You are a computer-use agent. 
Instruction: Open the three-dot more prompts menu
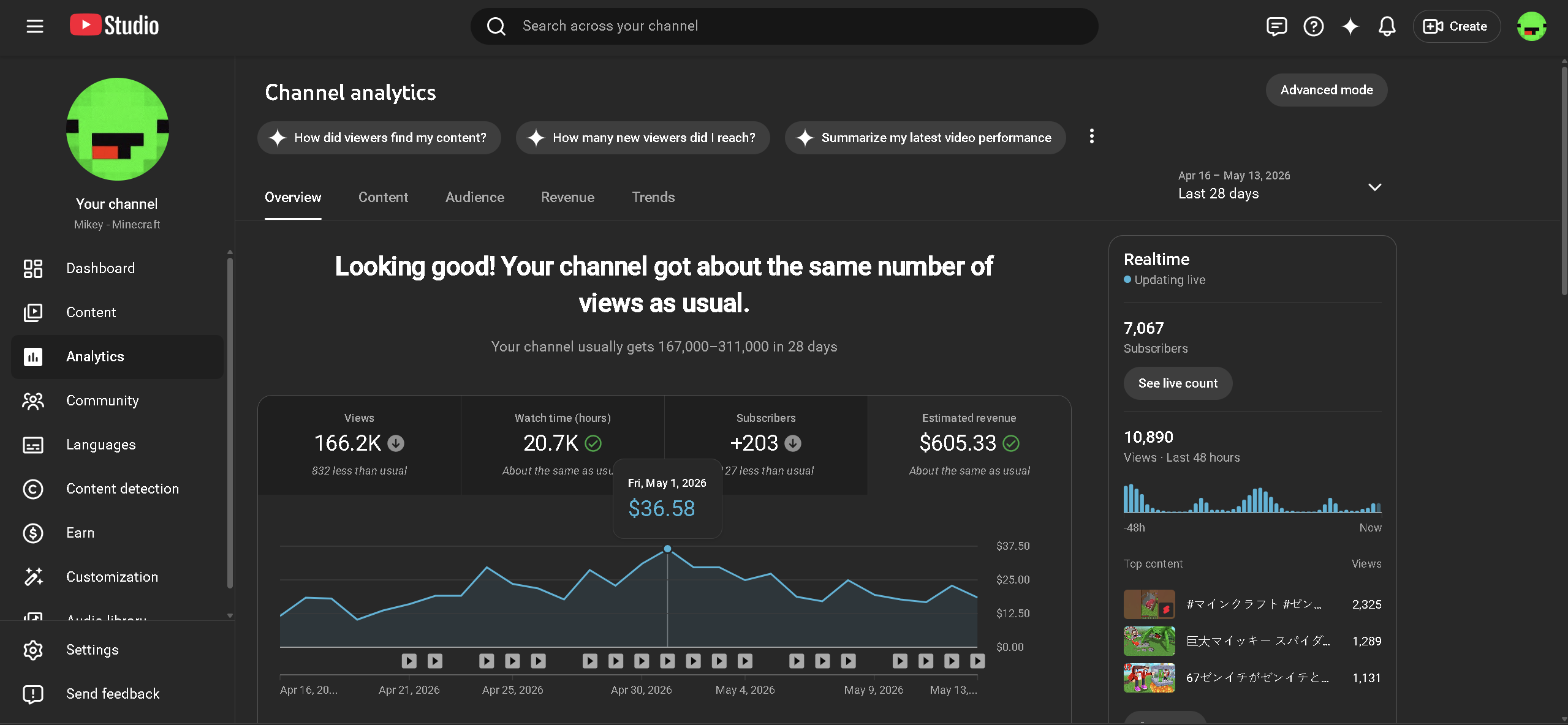pos(1091,137)
